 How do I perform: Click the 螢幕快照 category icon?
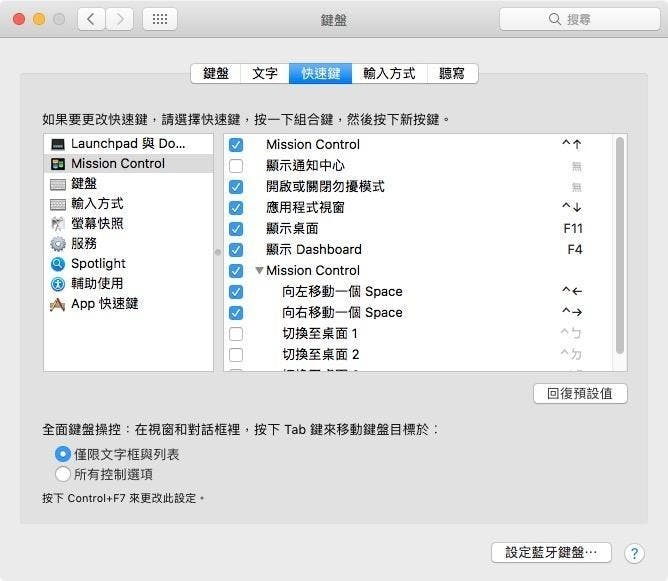click(58, 224)
